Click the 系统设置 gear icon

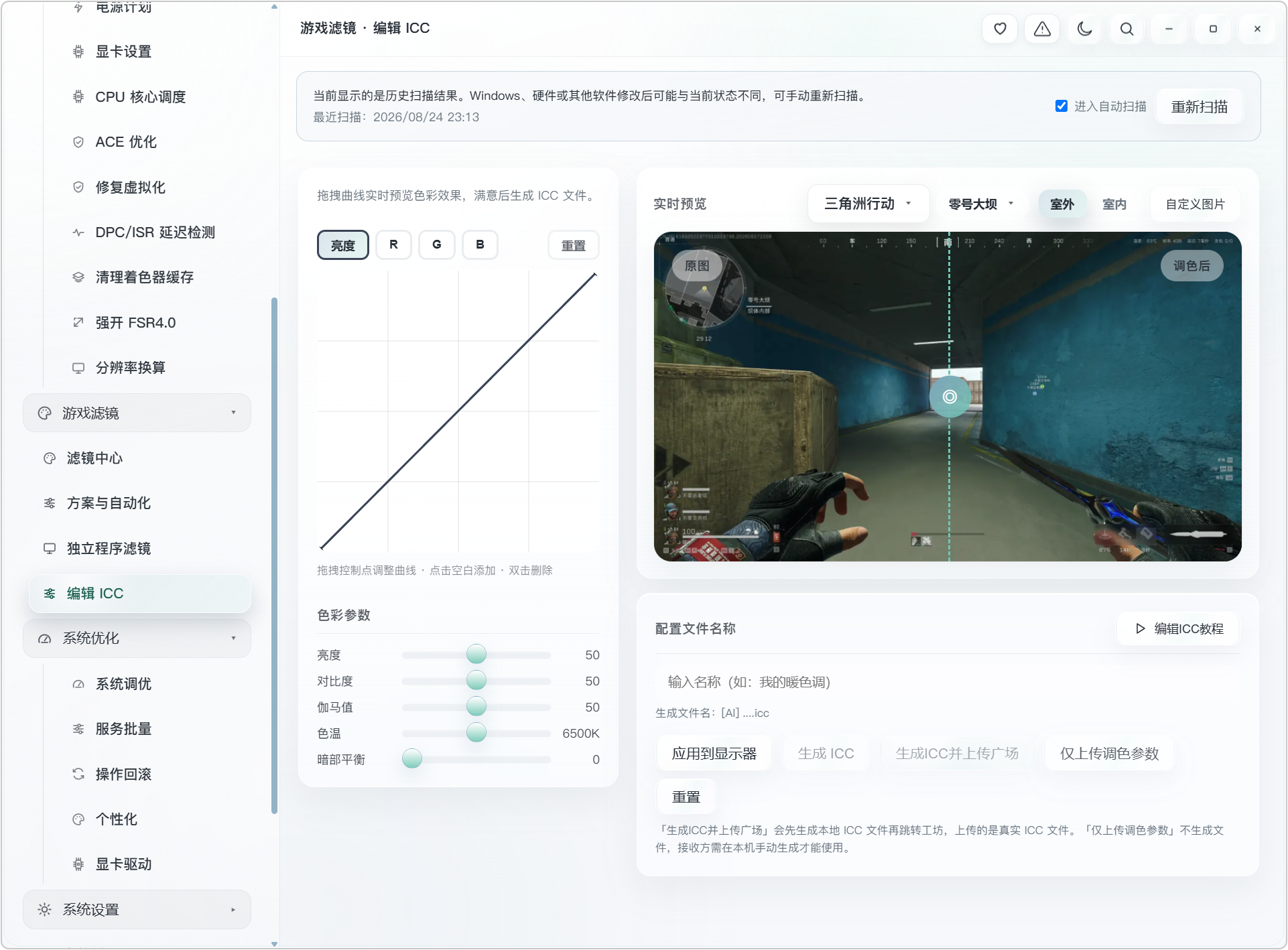45,910
